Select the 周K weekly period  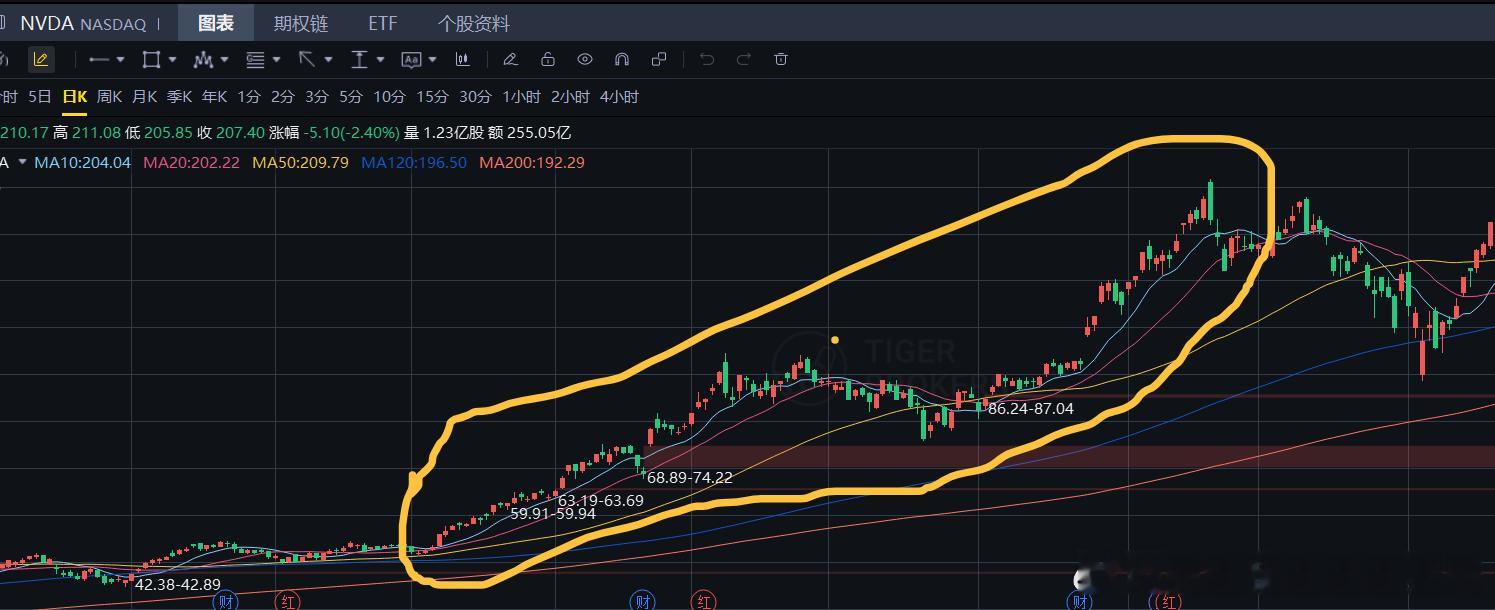point(109,97)
